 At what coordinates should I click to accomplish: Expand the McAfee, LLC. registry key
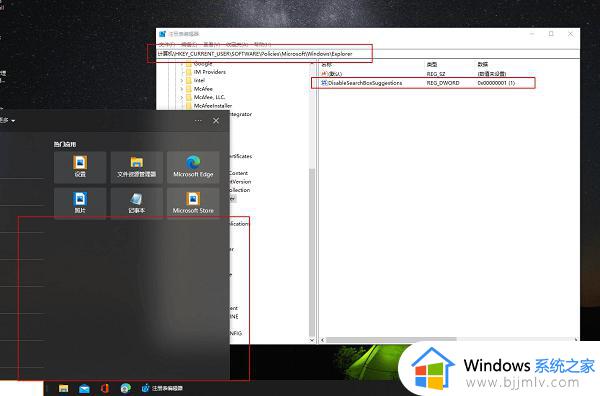[182, 97]
